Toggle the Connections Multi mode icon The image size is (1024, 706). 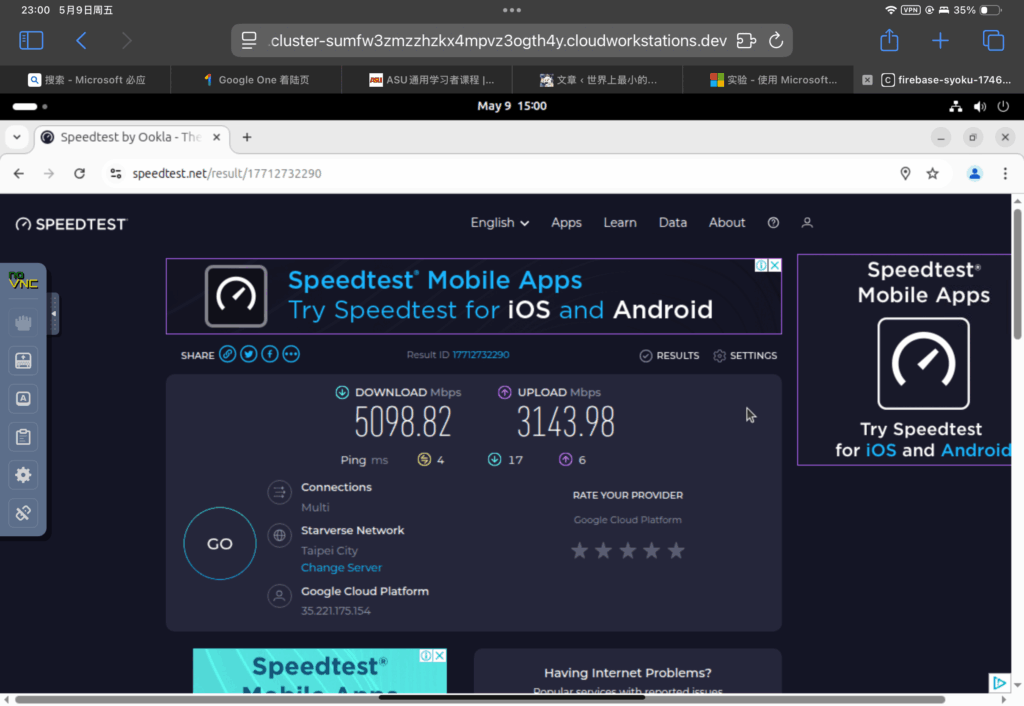pos(280,492)
